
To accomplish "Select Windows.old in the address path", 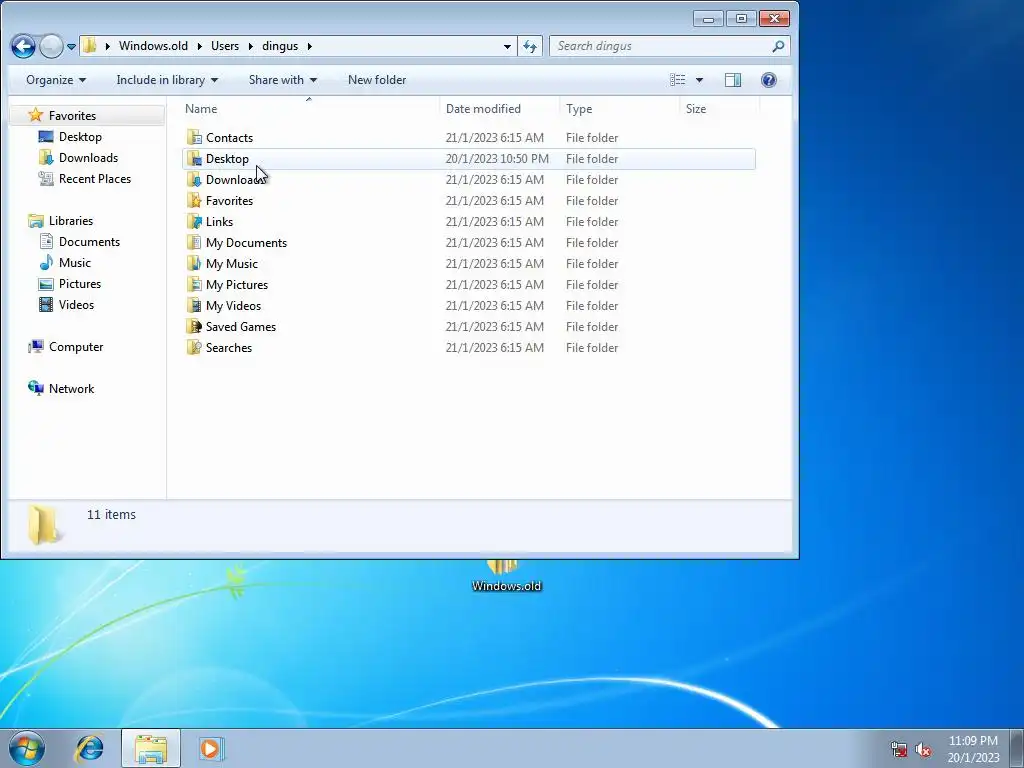I will tap(153, 46).
